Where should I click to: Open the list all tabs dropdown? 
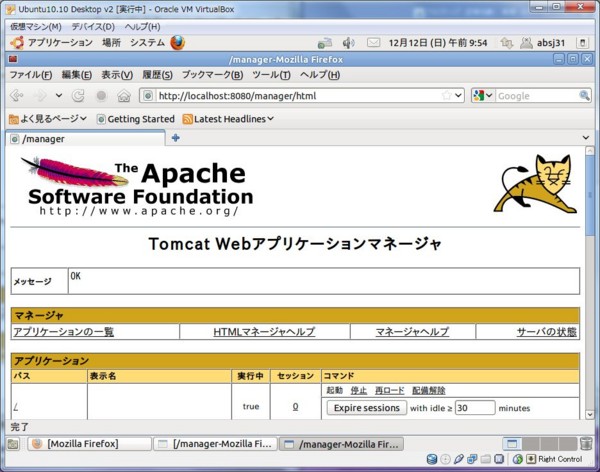coord(585,137)
